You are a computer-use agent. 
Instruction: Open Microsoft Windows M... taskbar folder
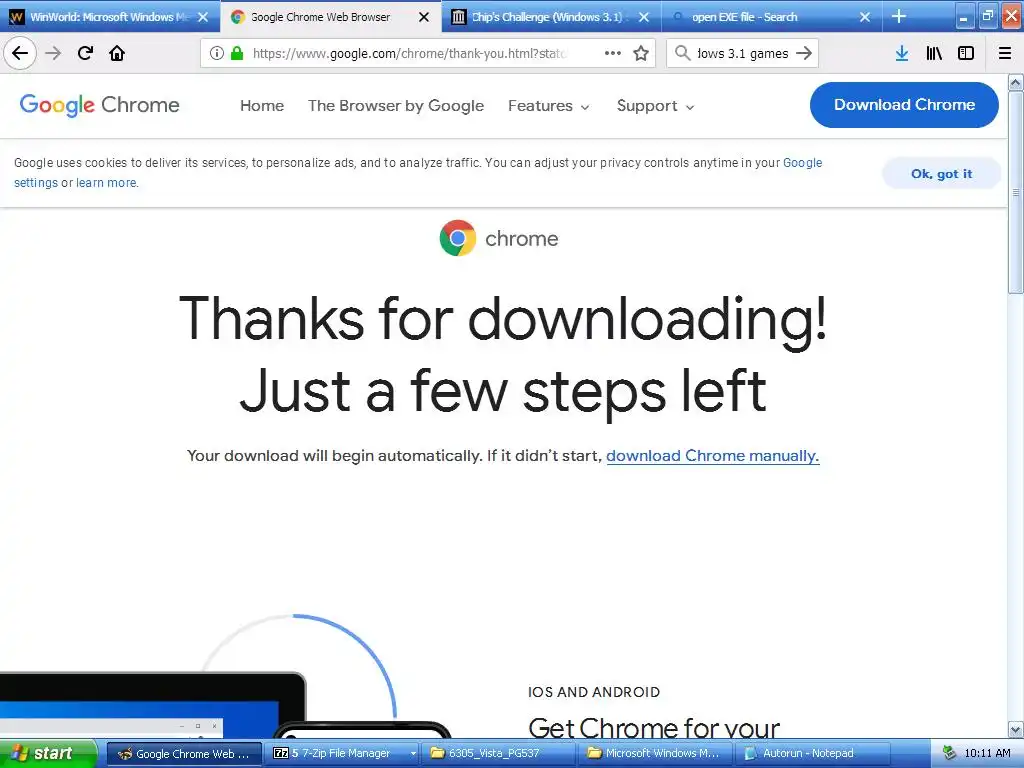click(655, 754)
